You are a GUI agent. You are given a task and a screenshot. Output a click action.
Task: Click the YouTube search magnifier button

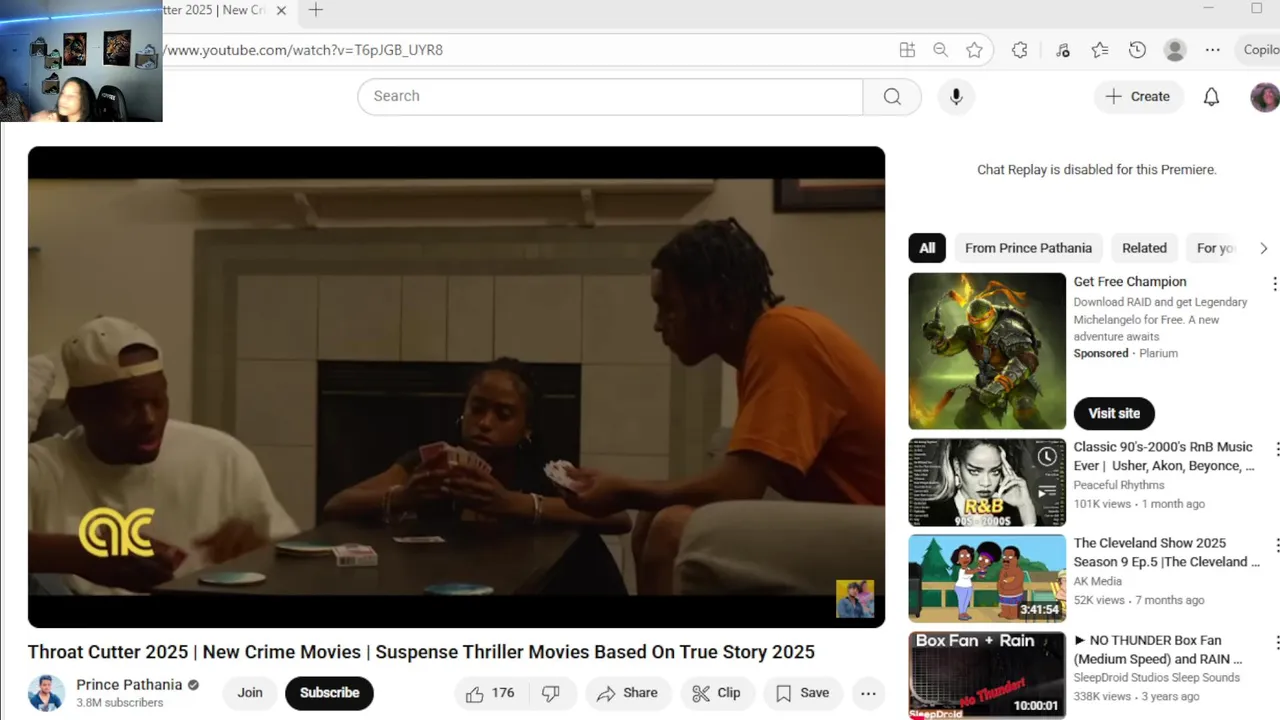pos(892,96)
